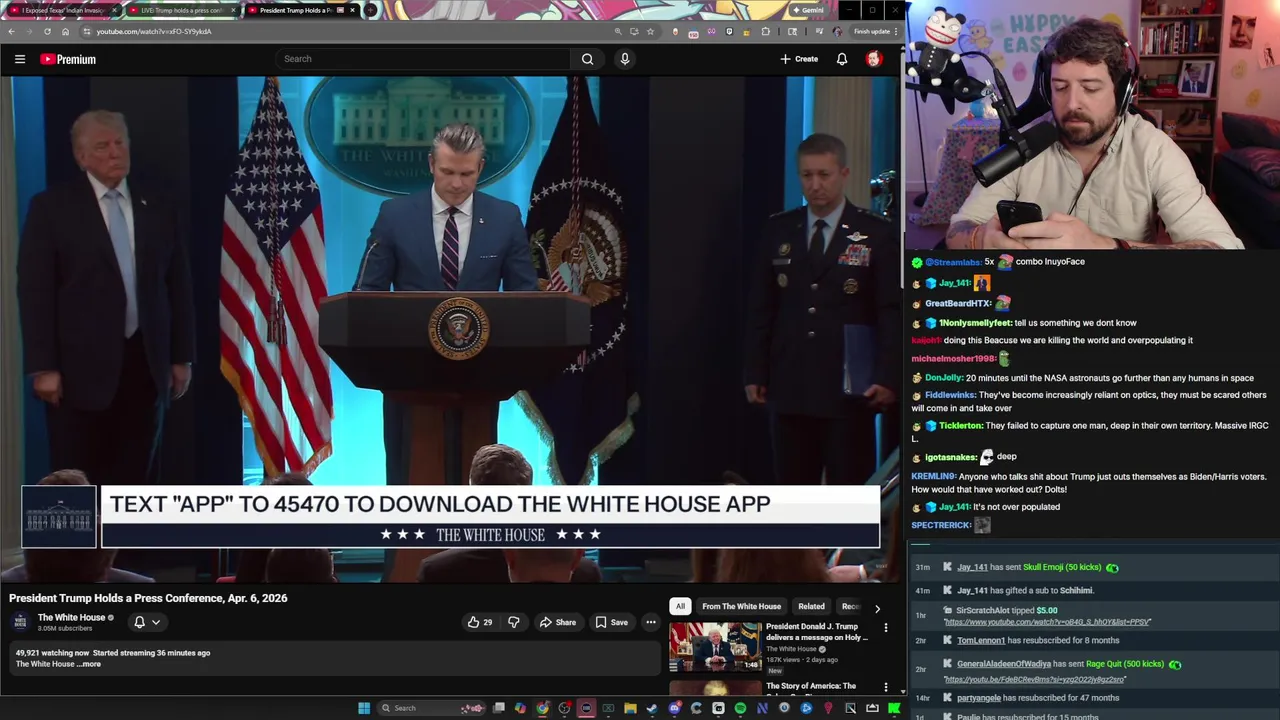
Task: Click chat user GreatBeardHTX's name
Action: coord(957,303)
